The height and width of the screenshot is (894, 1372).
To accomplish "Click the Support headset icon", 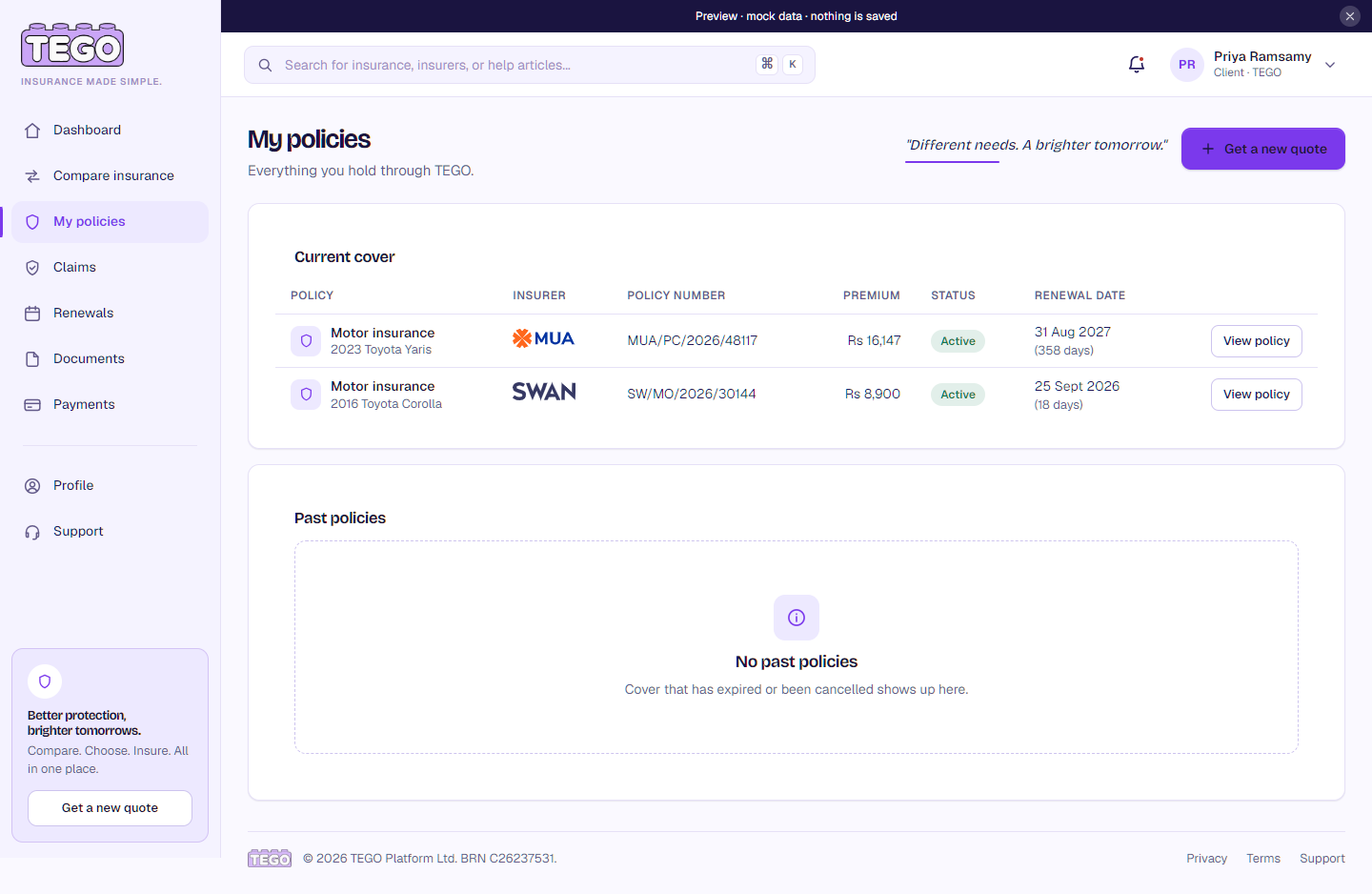I will (32, 532).
